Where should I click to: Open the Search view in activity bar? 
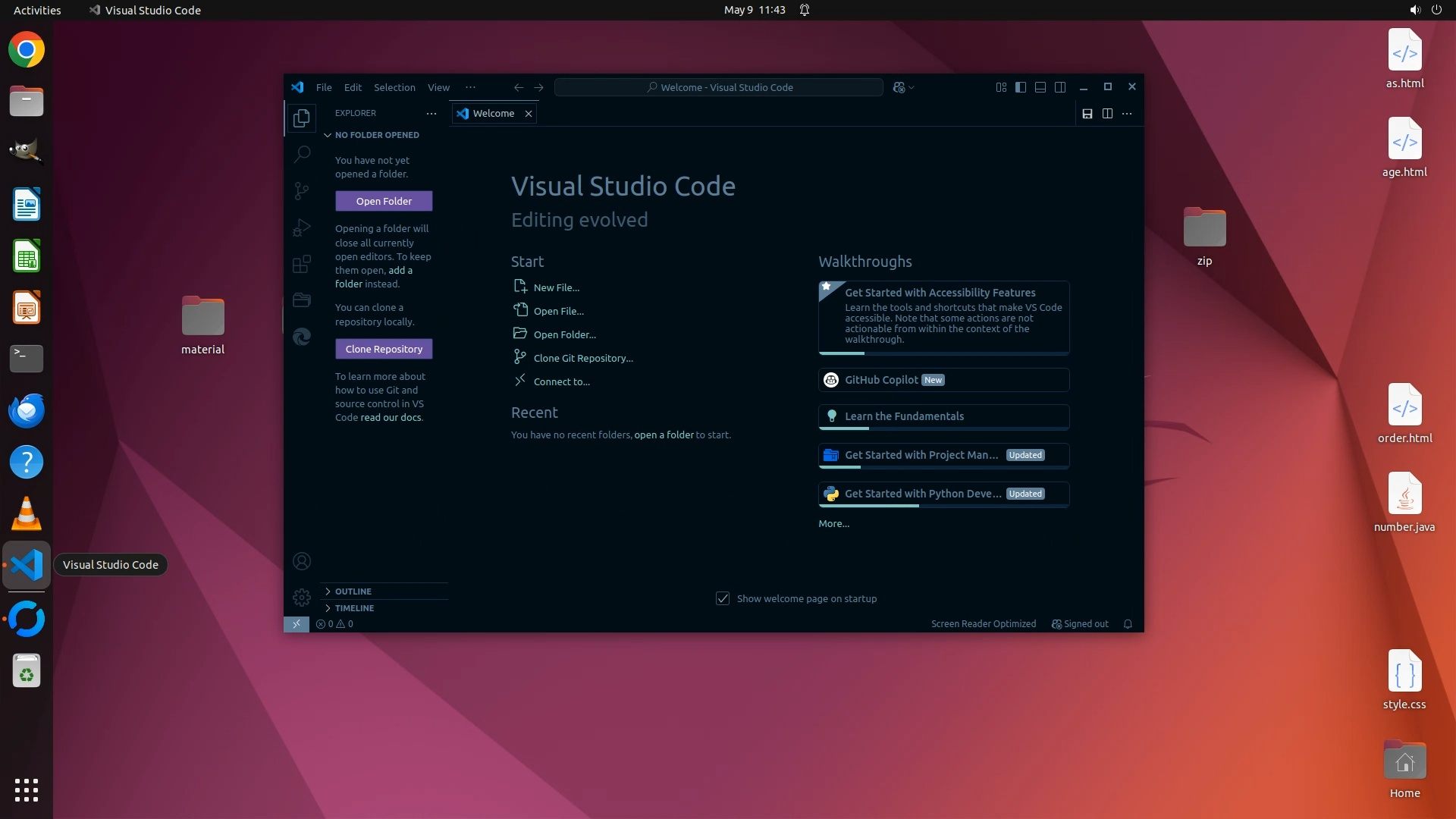pyautogui.click(x=302, y=154)
